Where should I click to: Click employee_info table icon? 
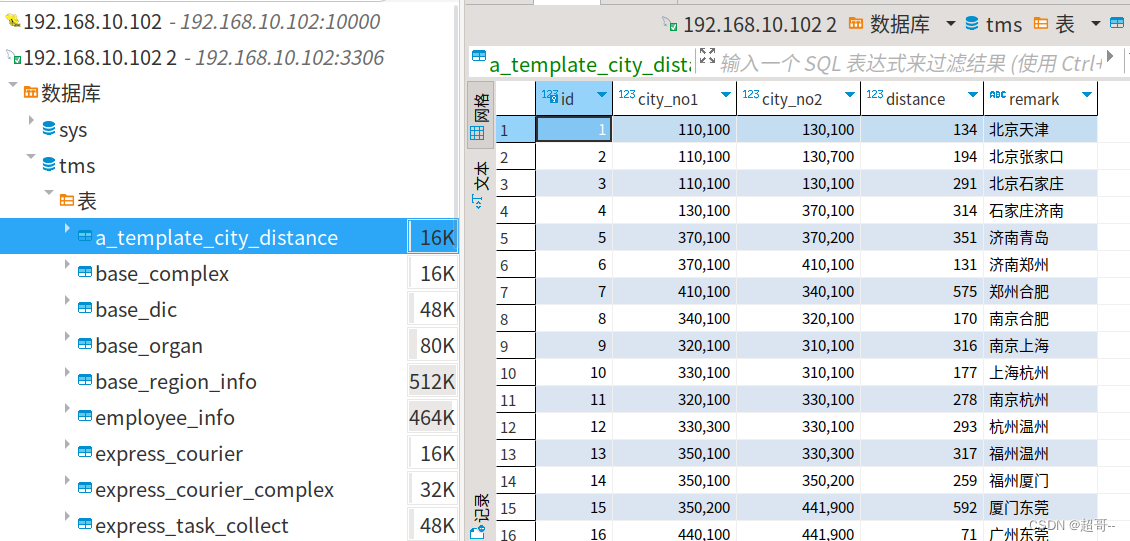pos(85,416)
